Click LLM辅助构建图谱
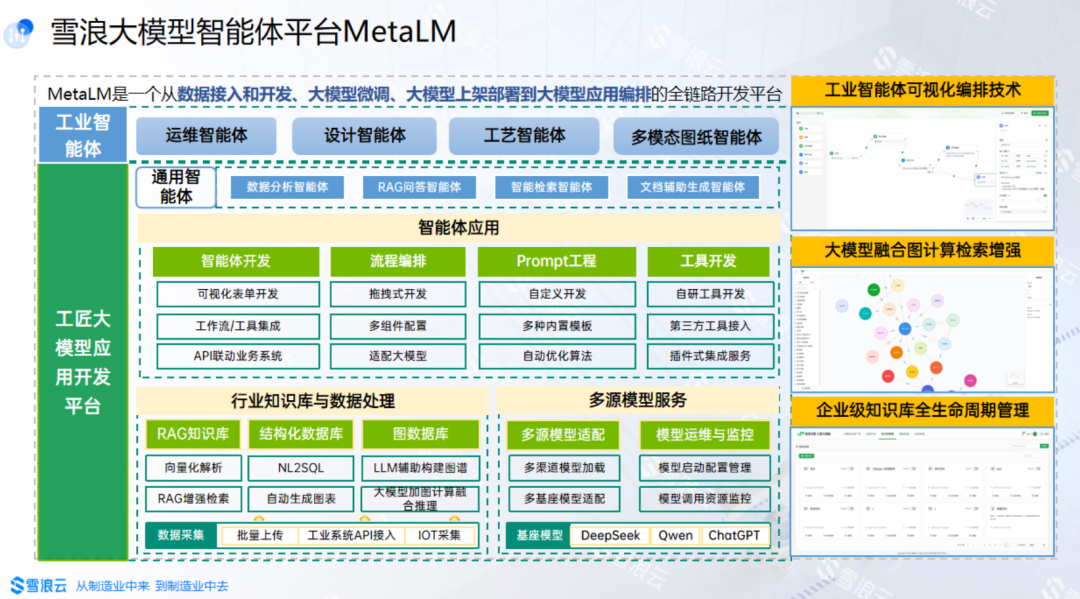Image resolution: width=1080 pixels, height=599 pixels. point(420,467)
